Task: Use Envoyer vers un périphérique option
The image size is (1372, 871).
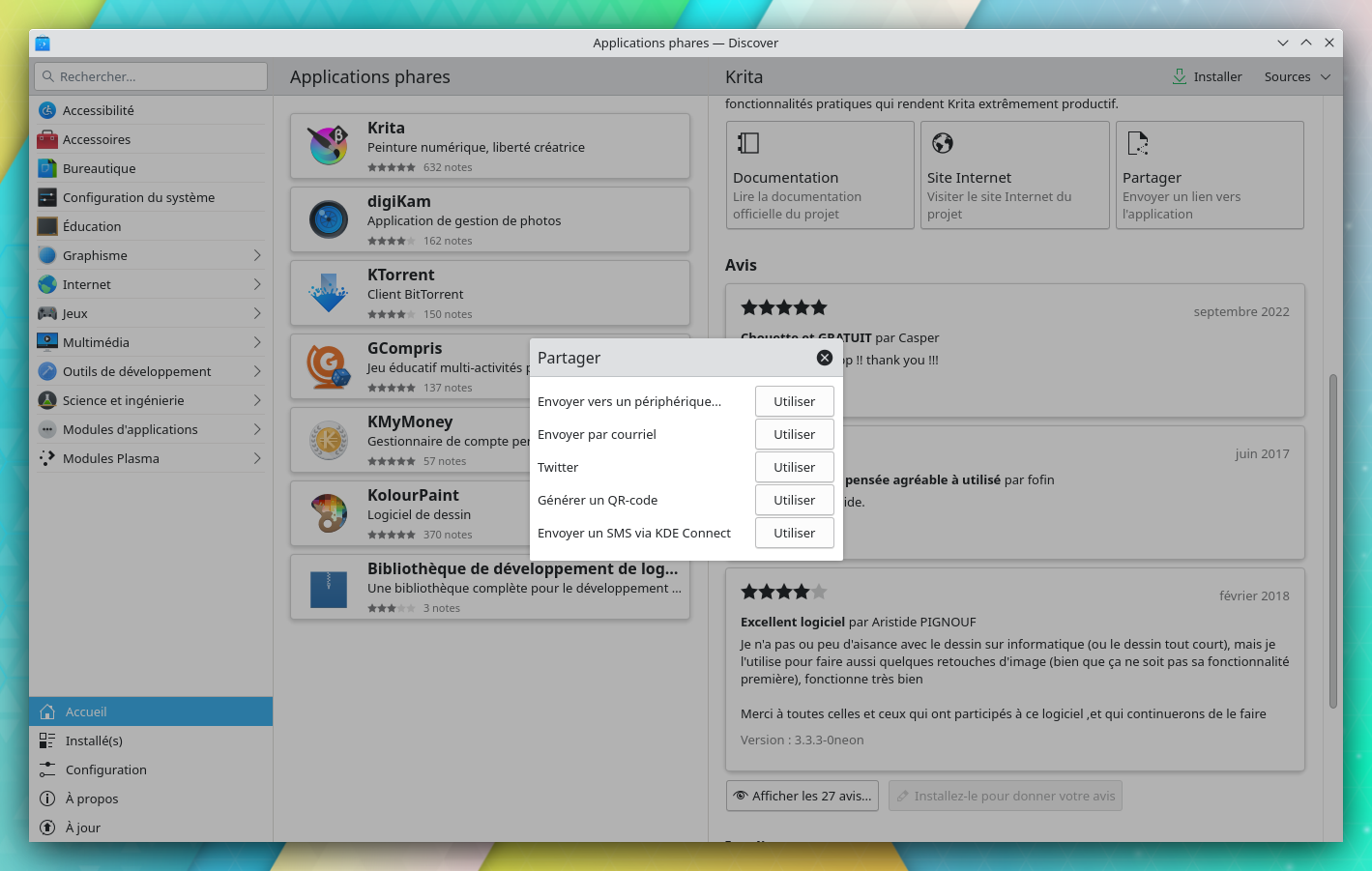Action: click(x=794, y=401)
